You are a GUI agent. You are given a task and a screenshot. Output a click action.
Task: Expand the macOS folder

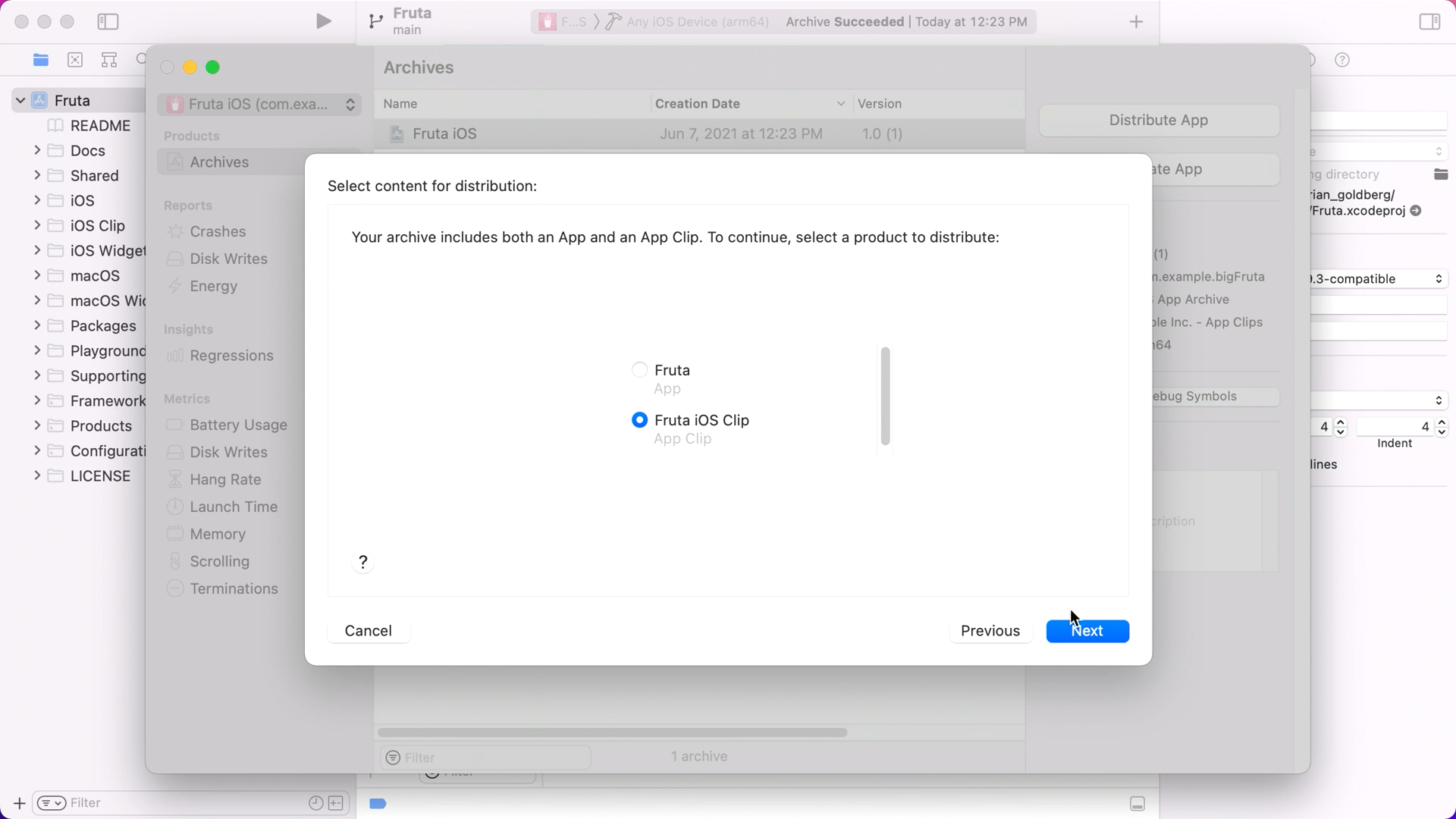click(37, 275)
